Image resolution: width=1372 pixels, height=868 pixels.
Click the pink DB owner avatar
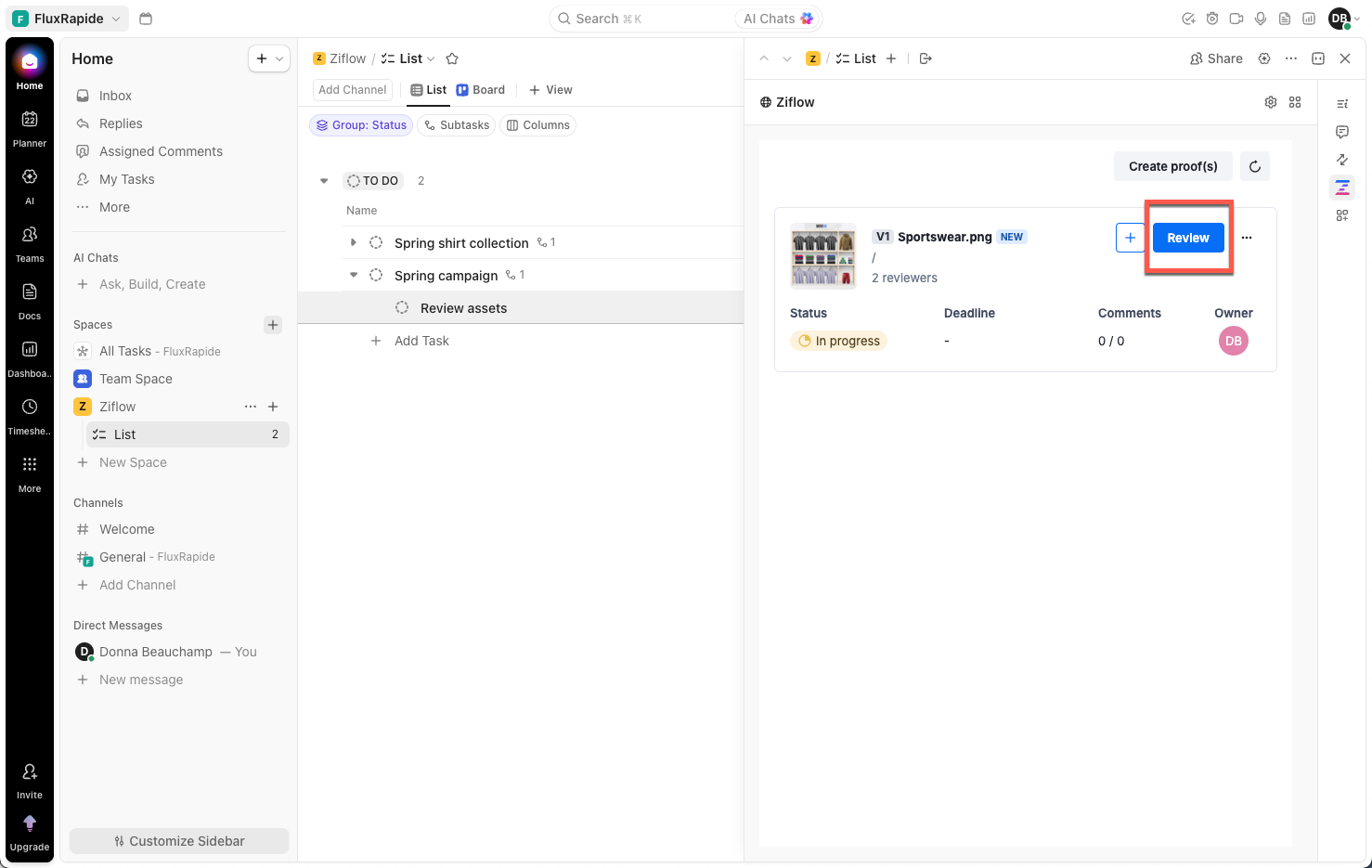click(1234, 341)
